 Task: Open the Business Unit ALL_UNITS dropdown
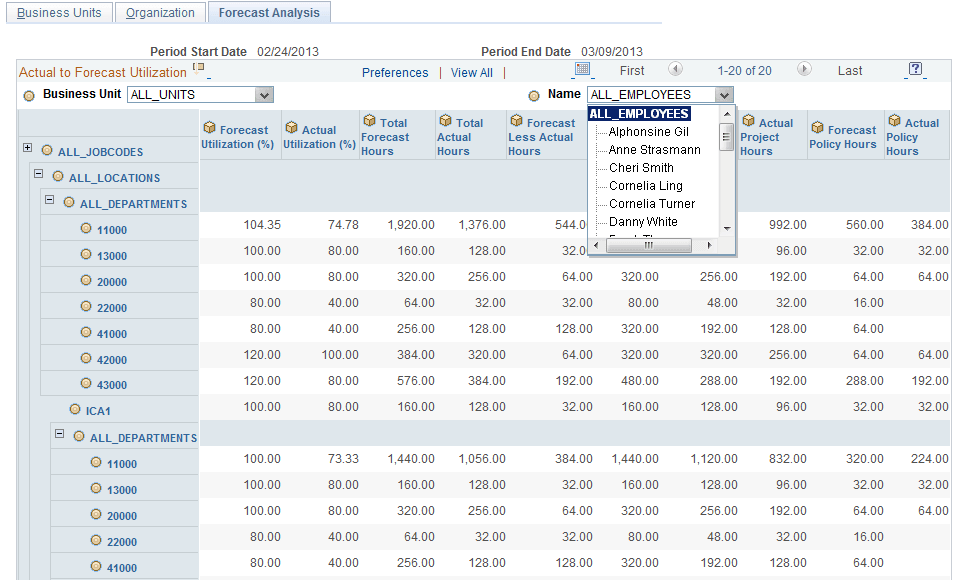click(x=264, y=94)
